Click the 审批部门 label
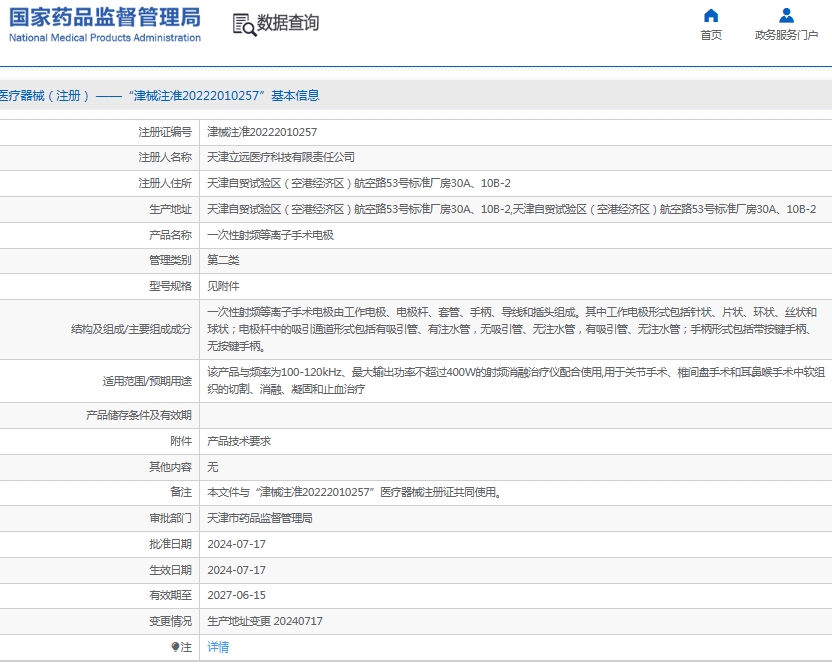Image resolution: width=832 pixels, height=669 pixels. pos(170,518)
